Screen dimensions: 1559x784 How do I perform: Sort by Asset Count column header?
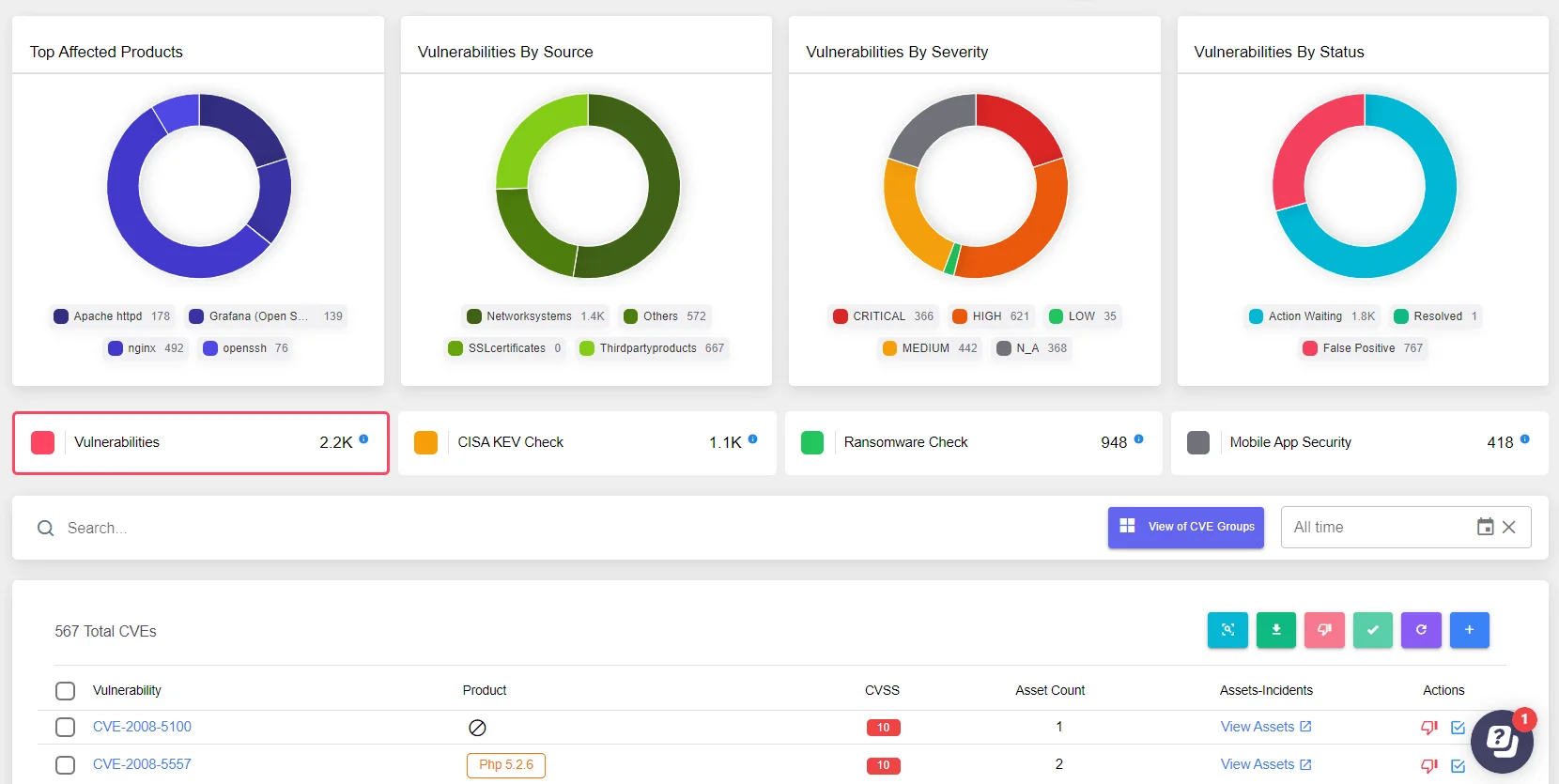(x=1050, y=690)
